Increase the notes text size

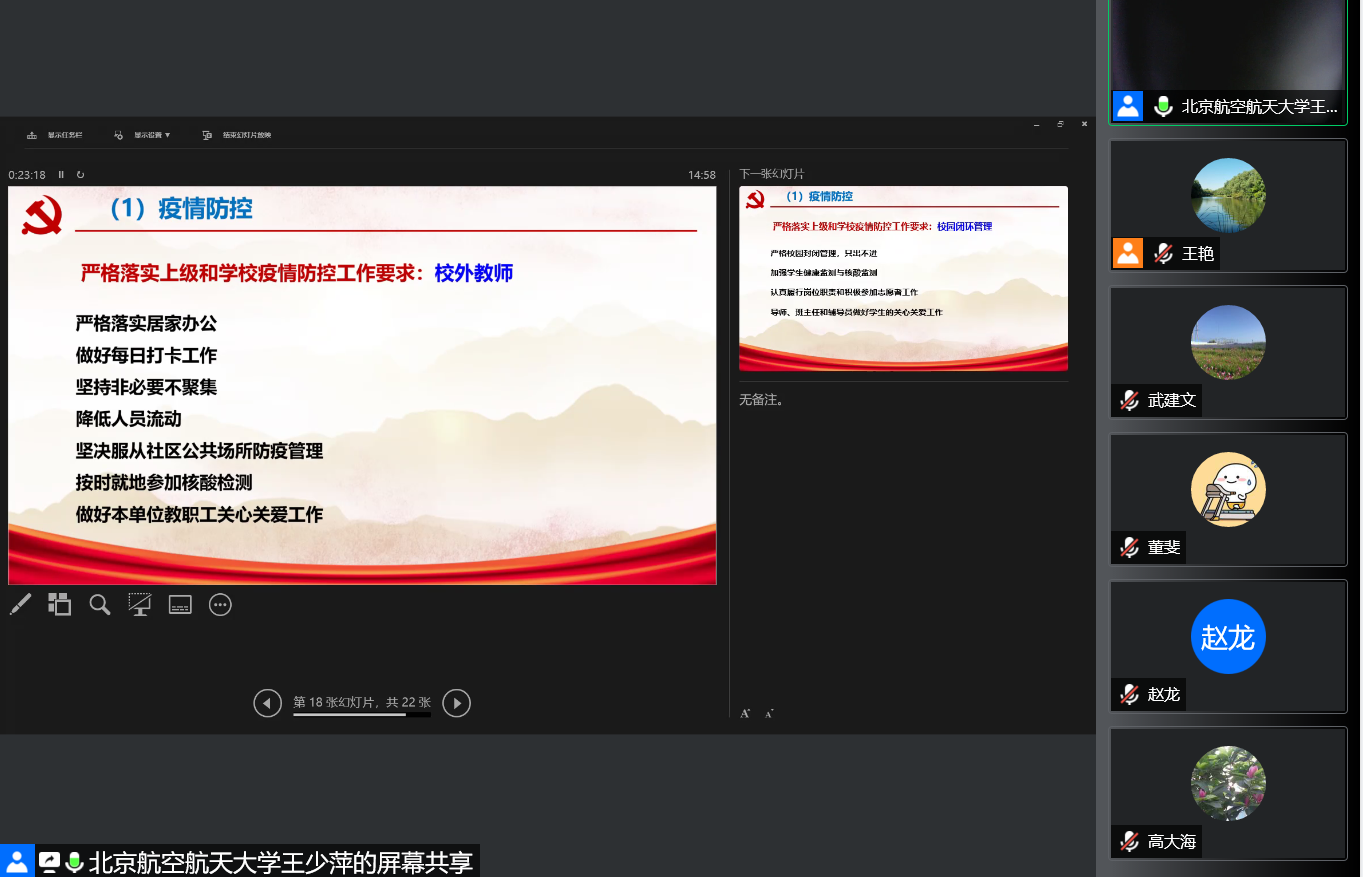pyautogui.click(x=745, y=713)
